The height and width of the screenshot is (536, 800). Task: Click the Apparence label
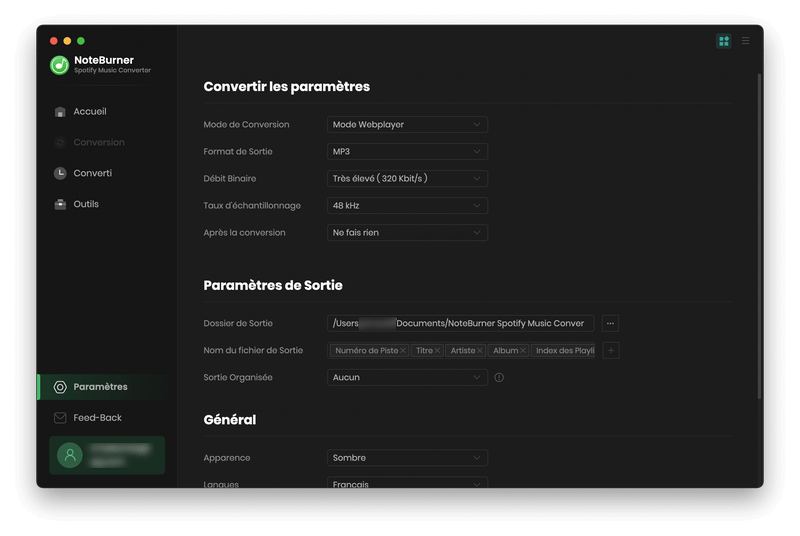pos(227,458)
